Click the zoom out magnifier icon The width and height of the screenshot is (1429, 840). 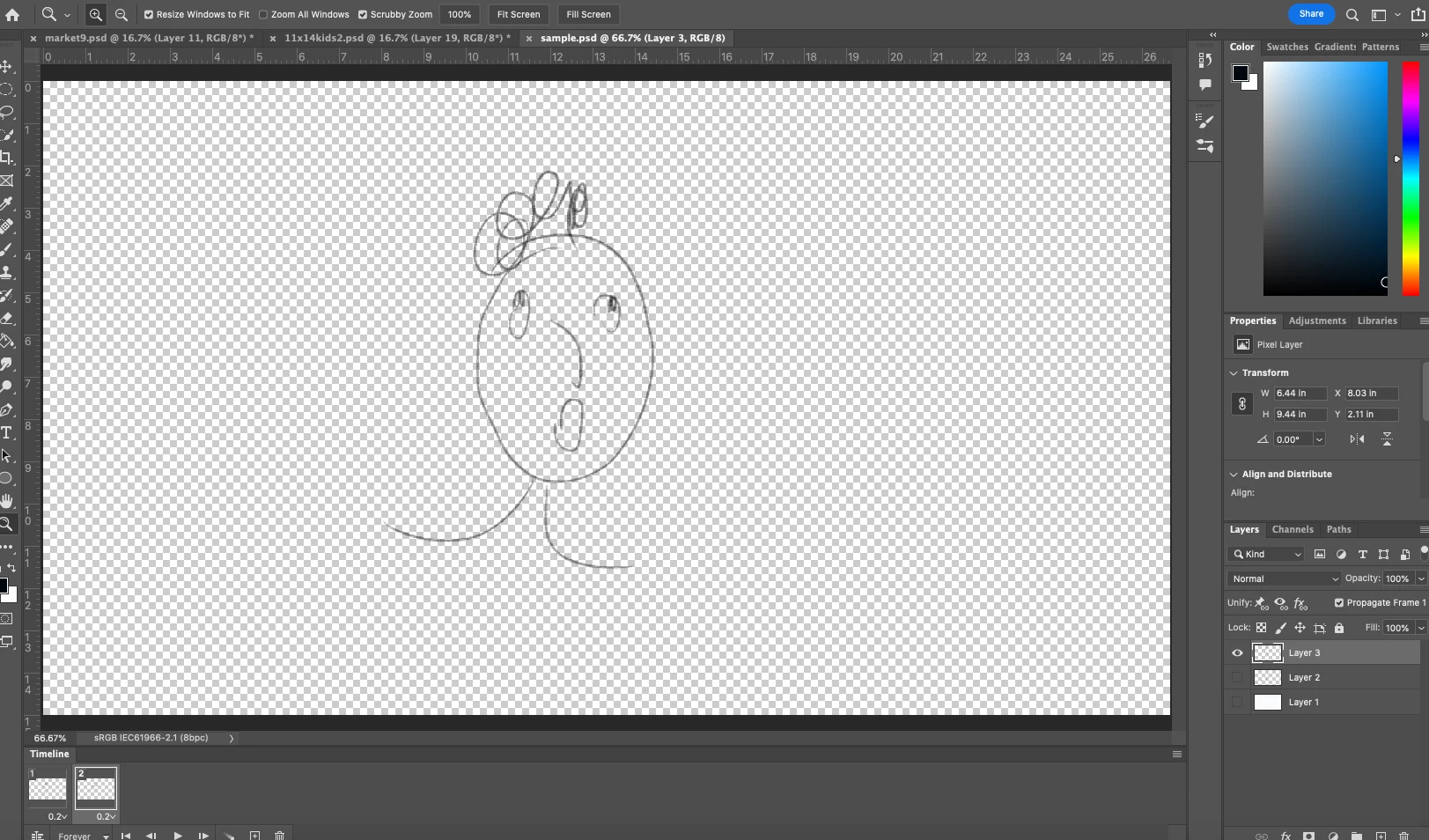(x=122, y=14)
